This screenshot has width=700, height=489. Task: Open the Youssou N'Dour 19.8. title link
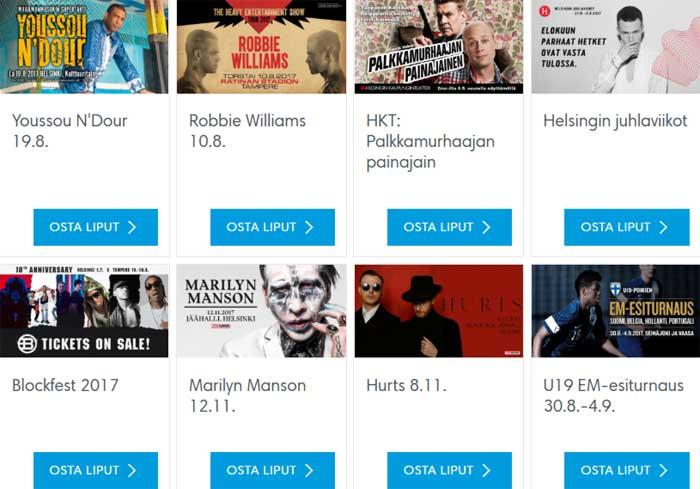point(70,130)
